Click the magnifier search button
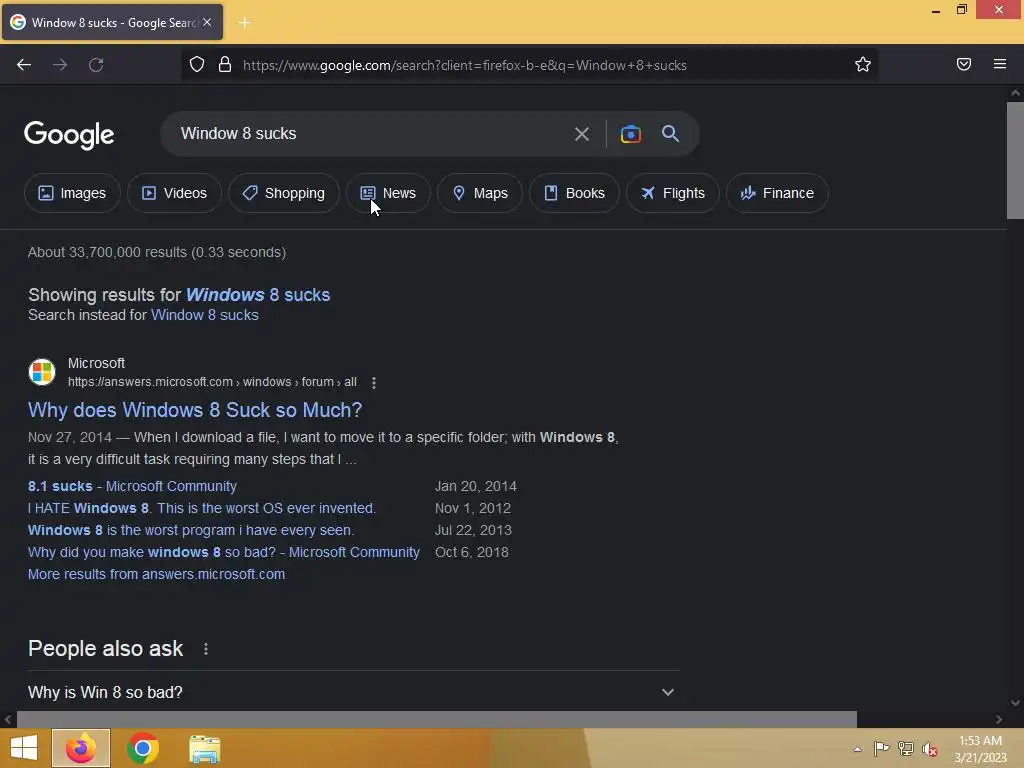 click(x=670, y=133)
